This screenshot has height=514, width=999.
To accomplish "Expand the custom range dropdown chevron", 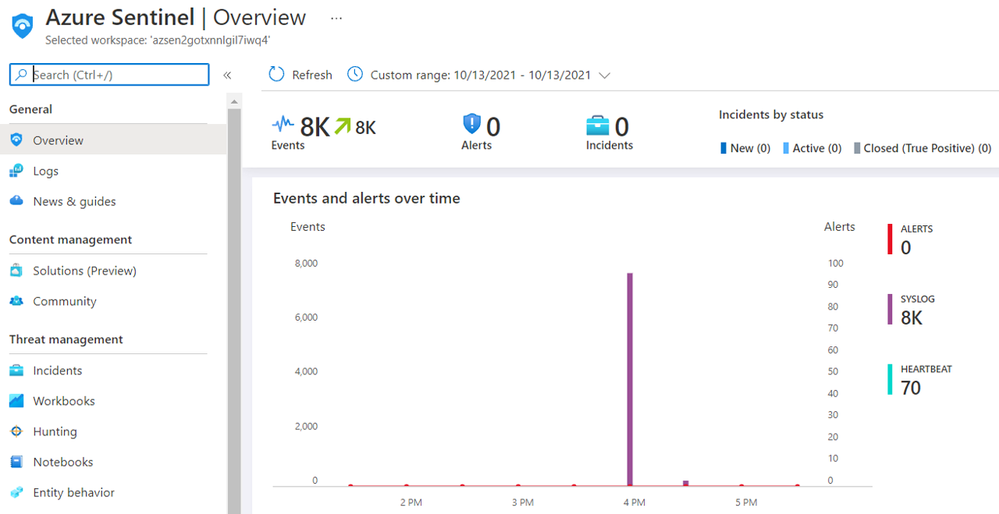I will click(x=605, y=75).
